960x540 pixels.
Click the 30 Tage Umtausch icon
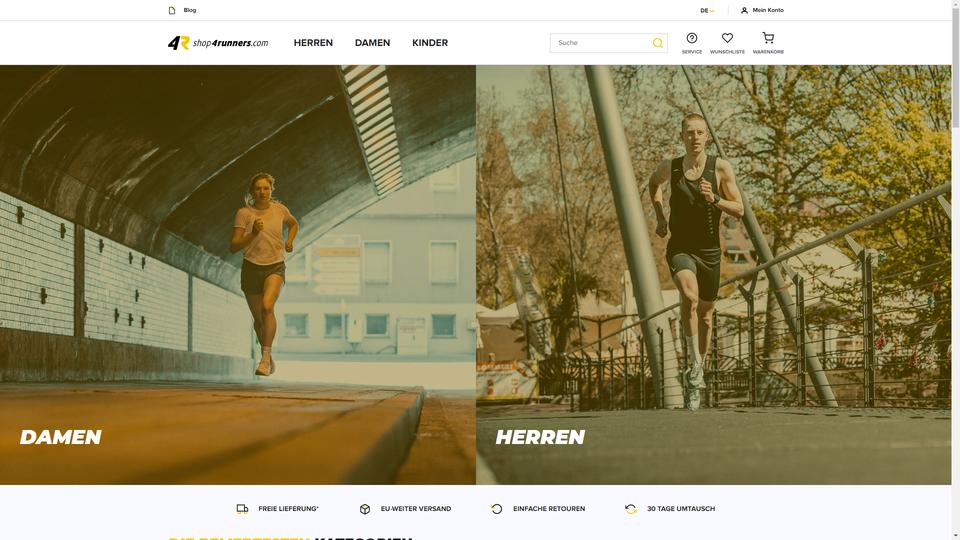click(631, 509)
